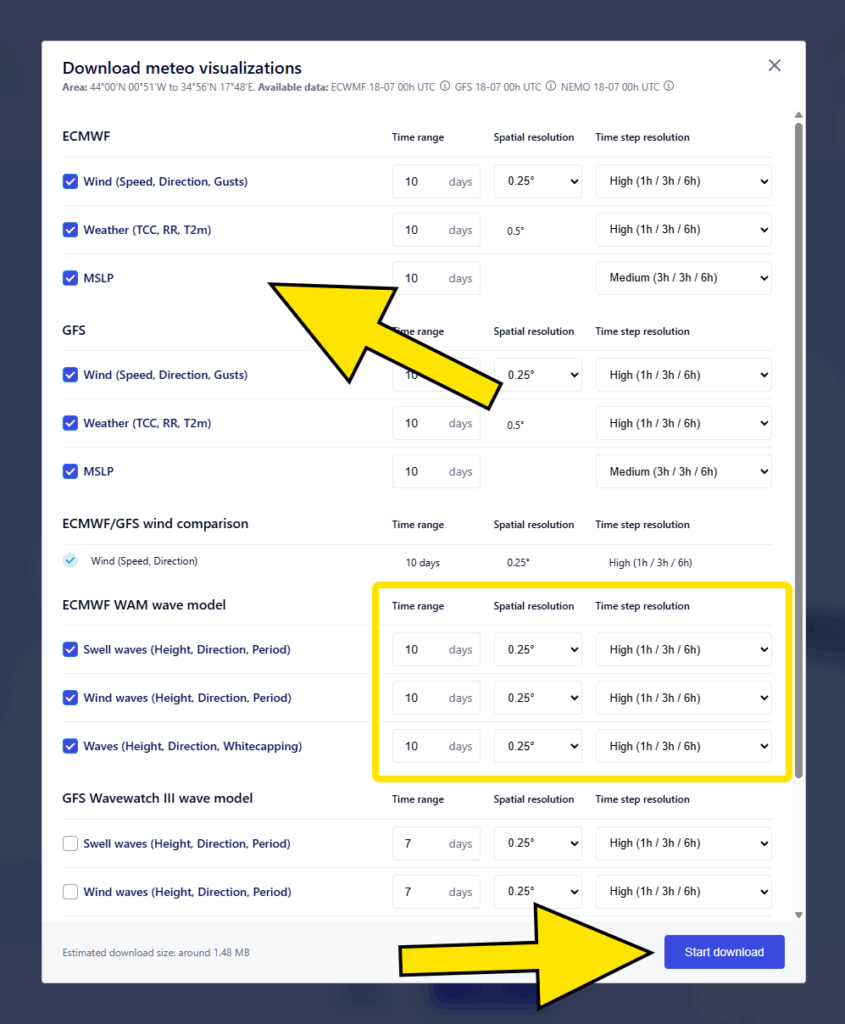Click the scrollbar up arrow
This screenshot has height=1024, width=845.
click(798, 115)
